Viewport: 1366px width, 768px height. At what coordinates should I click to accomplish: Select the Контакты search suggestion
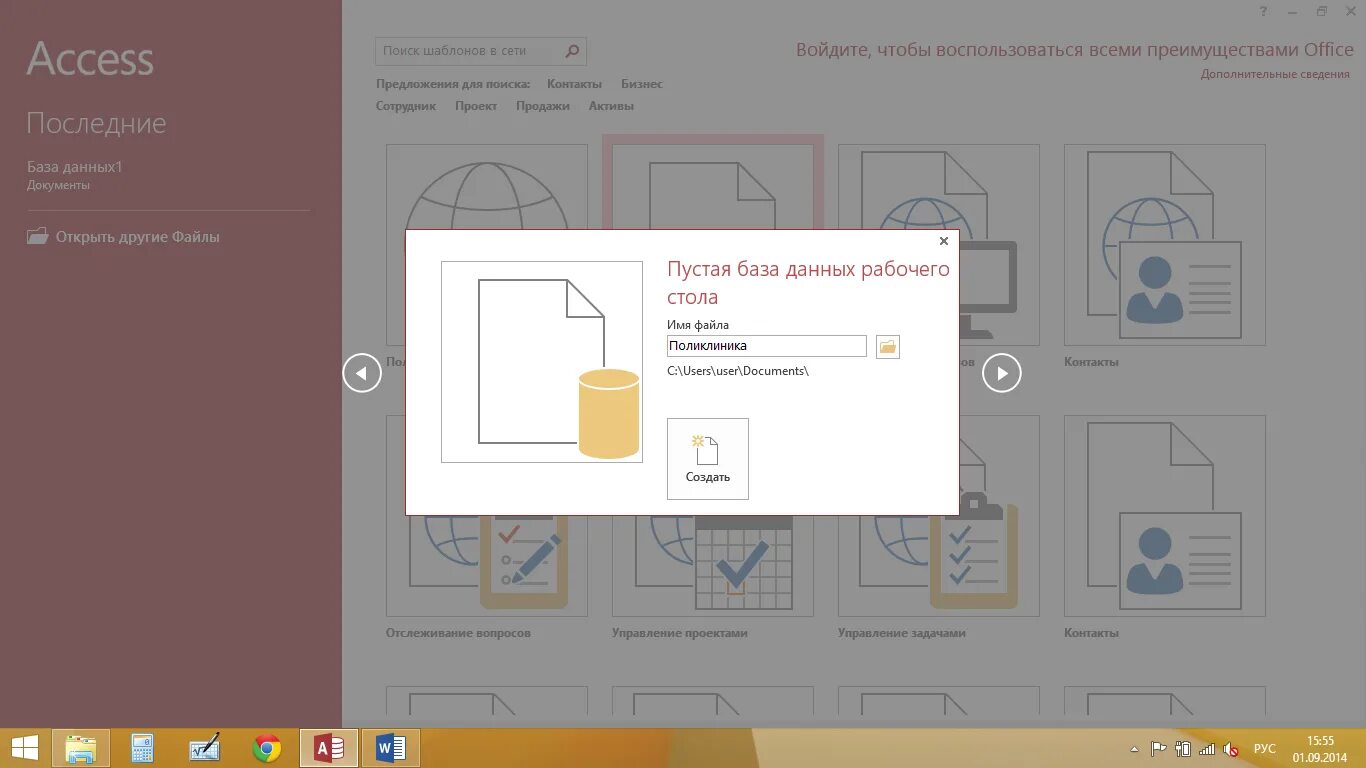[574, 84]
